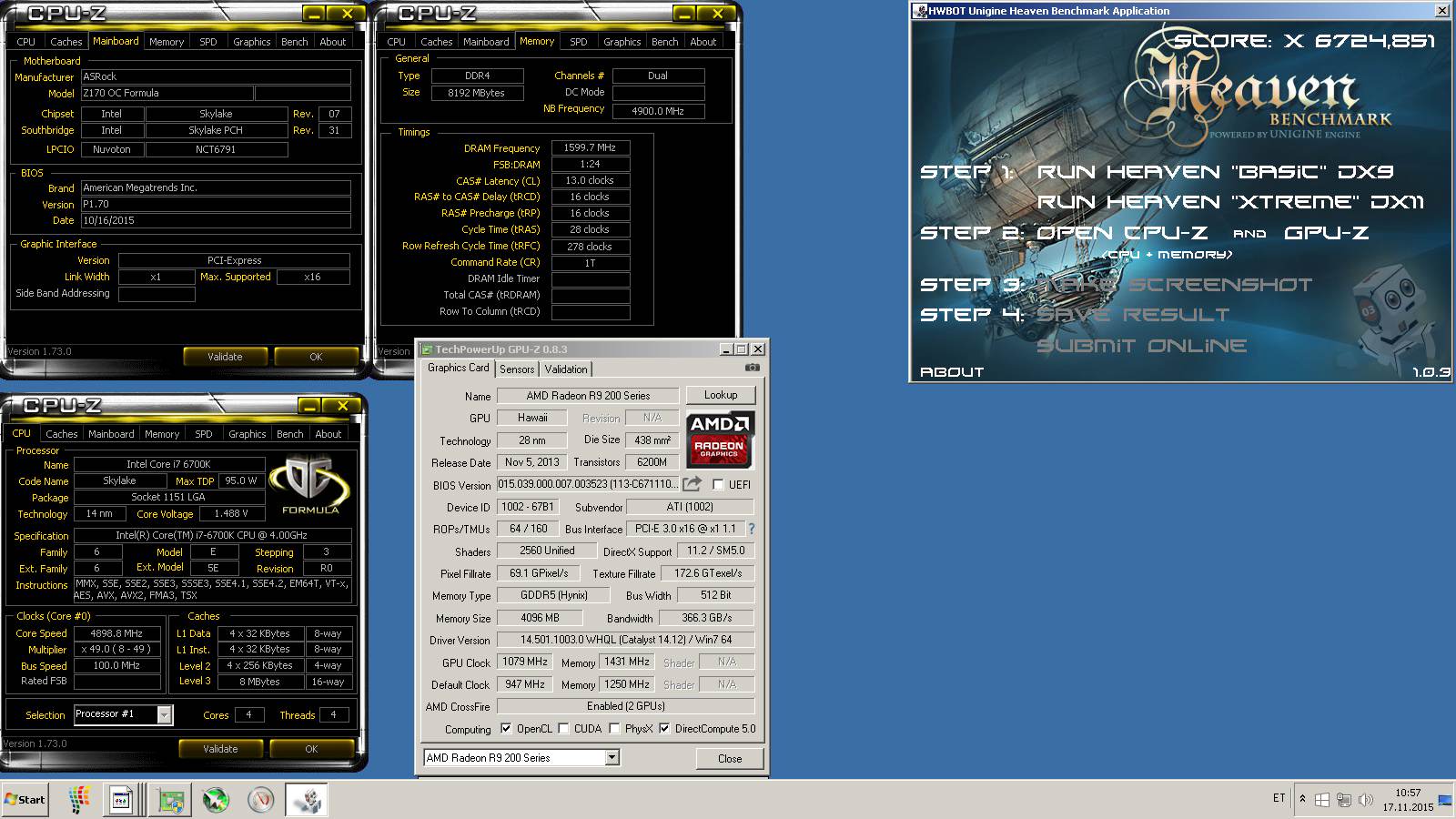Click the Lookup button in GPU-Z

click(721, 395)
